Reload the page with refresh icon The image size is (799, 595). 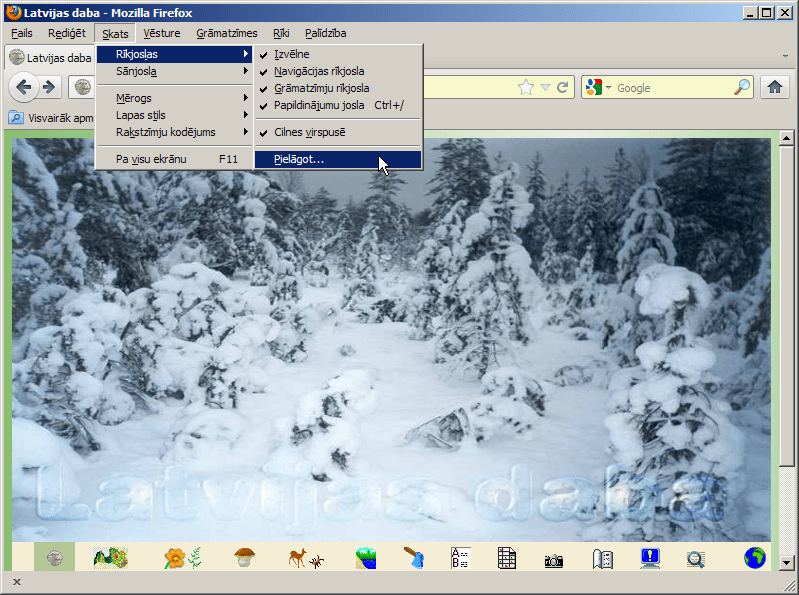[x=563, y=88]
